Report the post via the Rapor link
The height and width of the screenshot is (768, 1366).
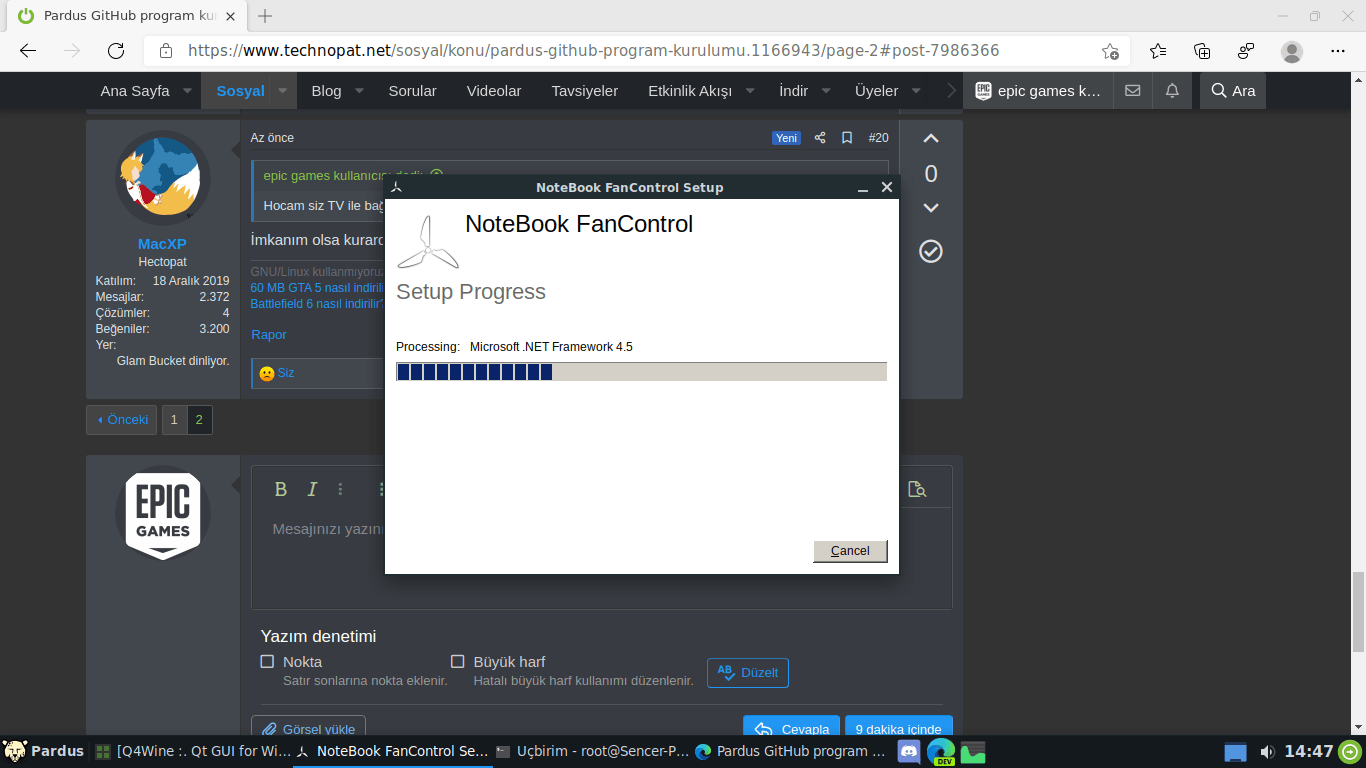tap(269, 335)
